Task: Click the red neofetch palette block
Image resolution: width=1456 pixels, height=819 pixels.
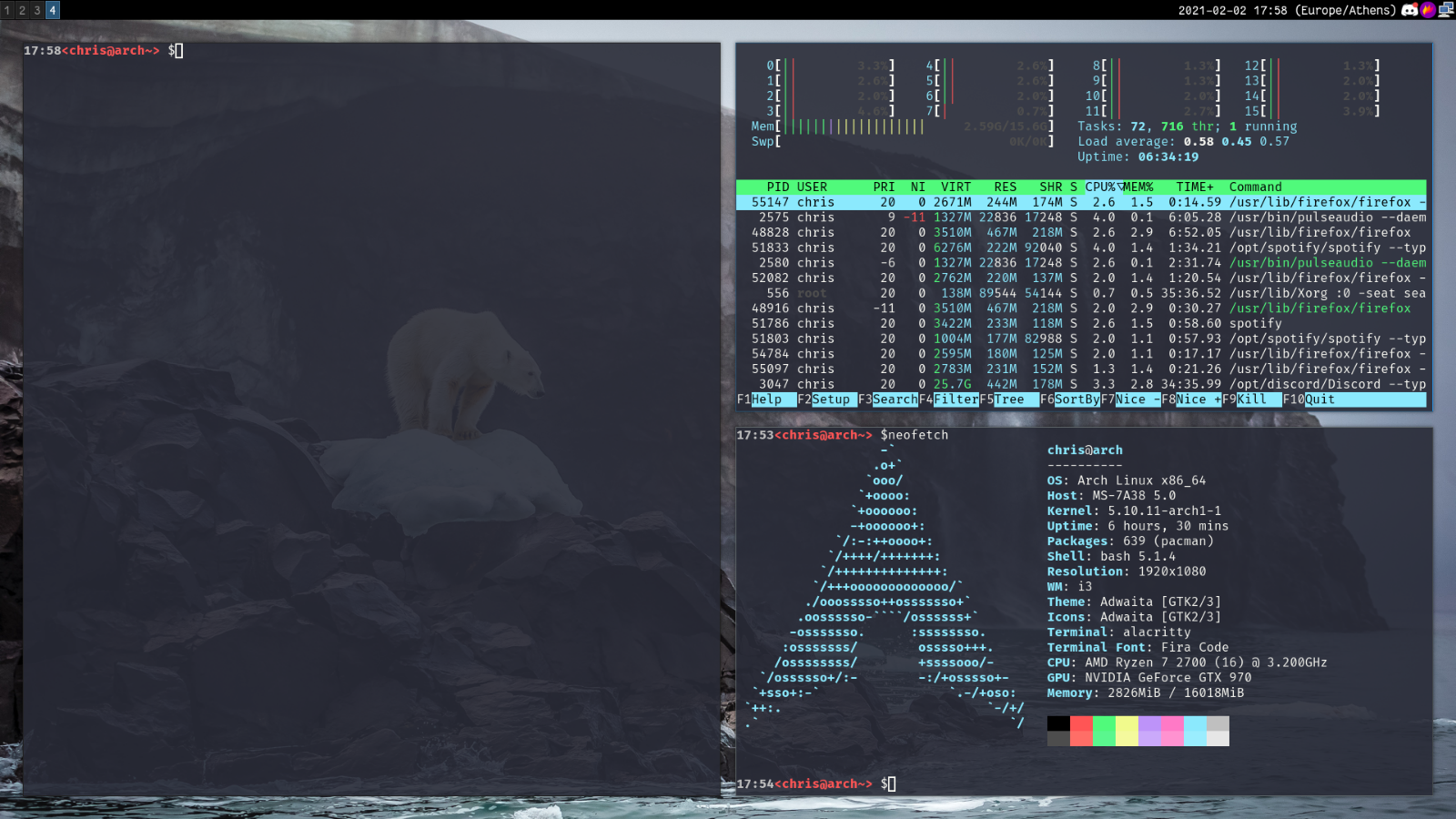Action: pos(1081,731)
